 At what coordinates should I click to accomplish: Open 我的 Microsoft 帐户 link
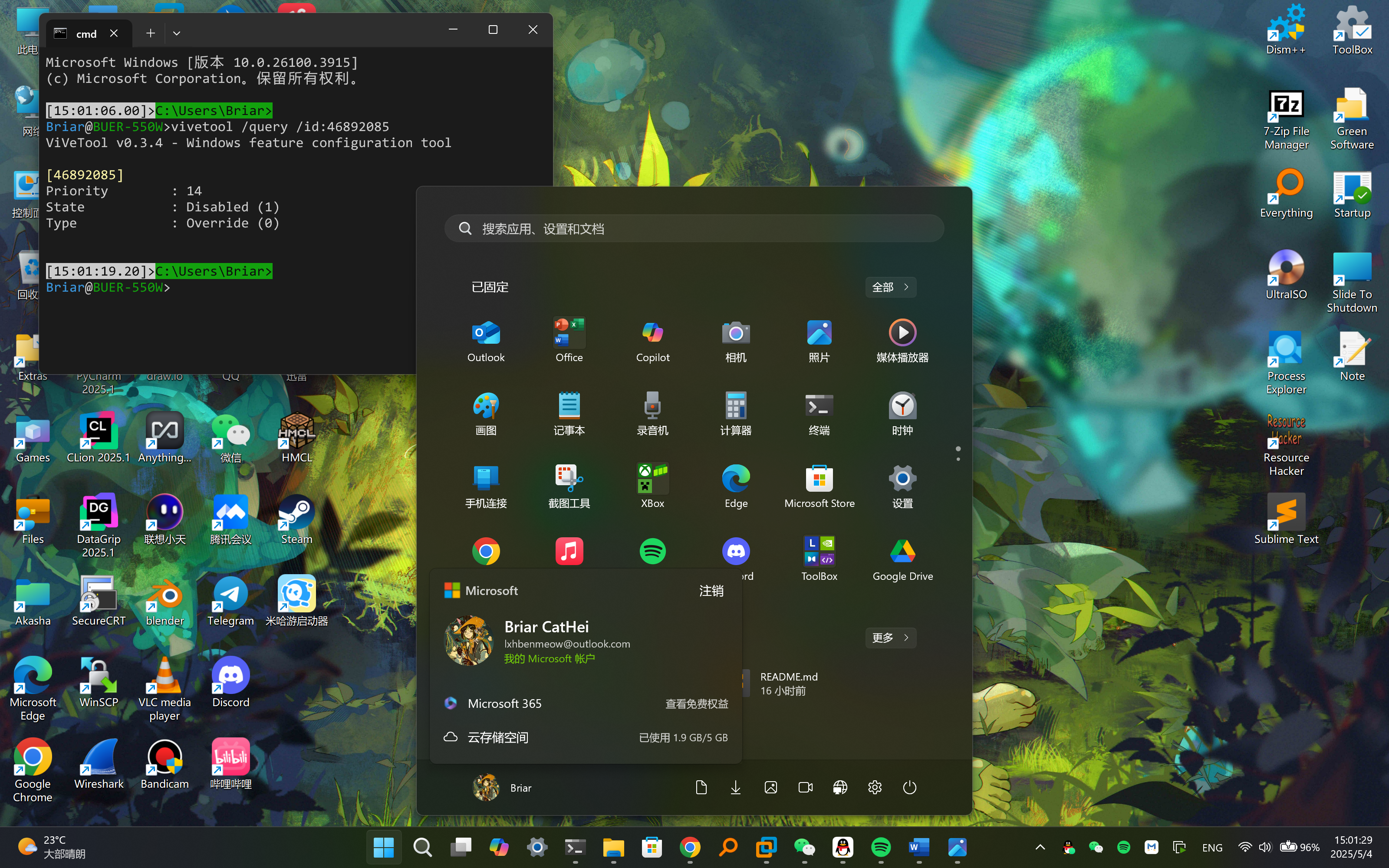click(x=549, y=659)
